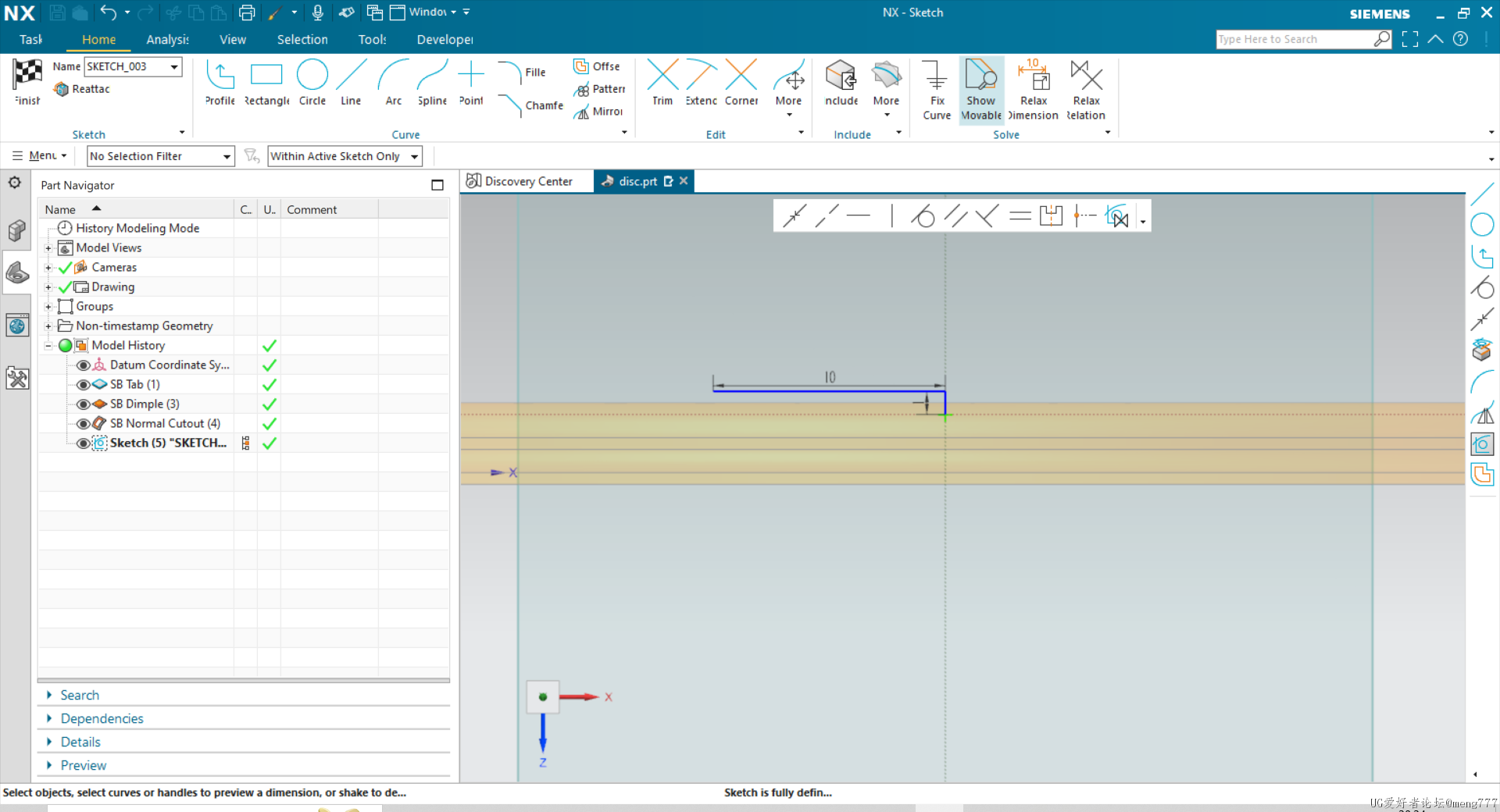1500x812 pixels.
Task: Select the Corner tool
Action: coord(741,83)
